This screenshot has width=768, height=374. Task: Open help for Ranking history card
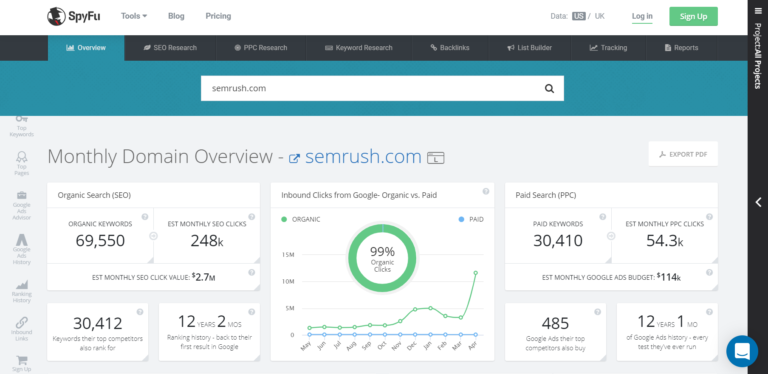(x=251, y=312)
